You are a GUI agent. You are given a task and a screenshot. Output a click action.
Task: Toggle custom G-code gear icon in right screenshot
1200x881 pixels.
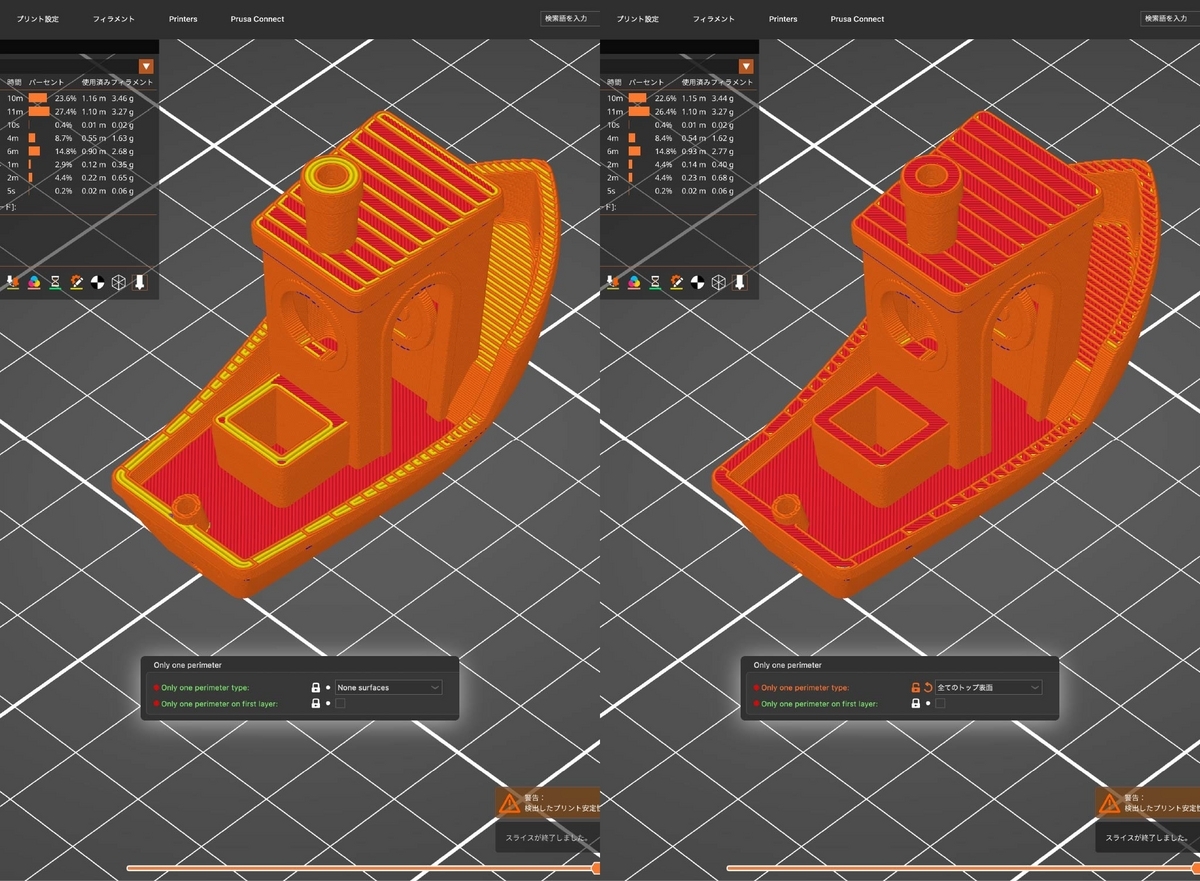click(676, 282)
